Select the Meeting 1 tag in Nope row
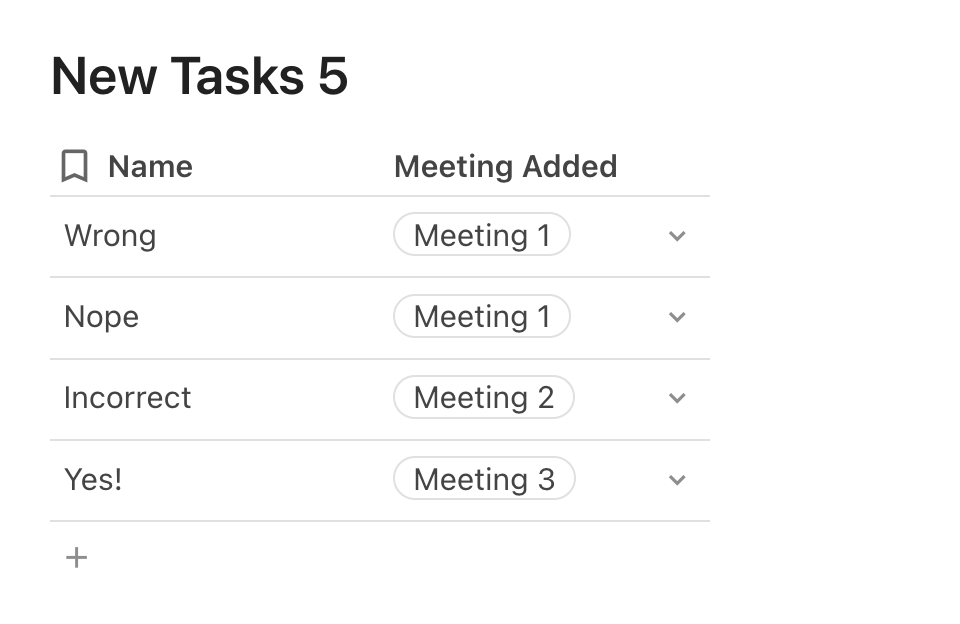The width and height of the screenshot is (960, 624). 482,317
